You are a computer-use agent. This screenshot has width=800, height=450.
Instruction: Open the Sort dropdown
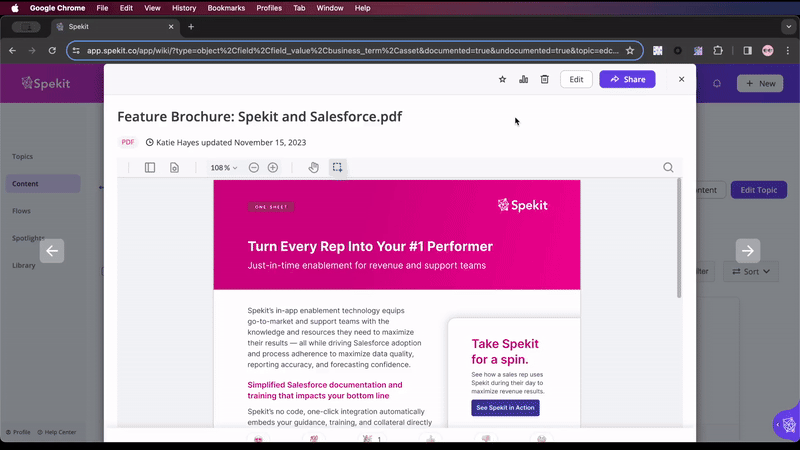pos(751,271)
